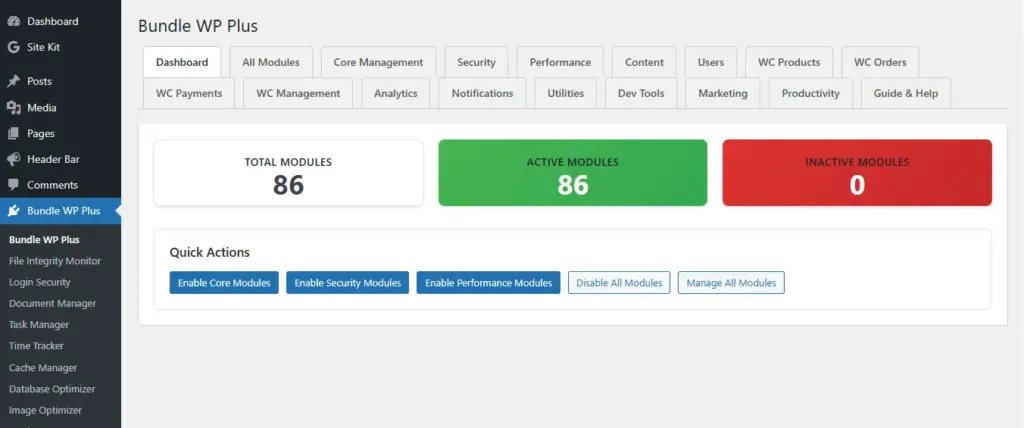Open Header Bar menu item
Image resolution: width=1024 pixels, height=428 pixels.
pyautogui.click(x=61, y=159)
